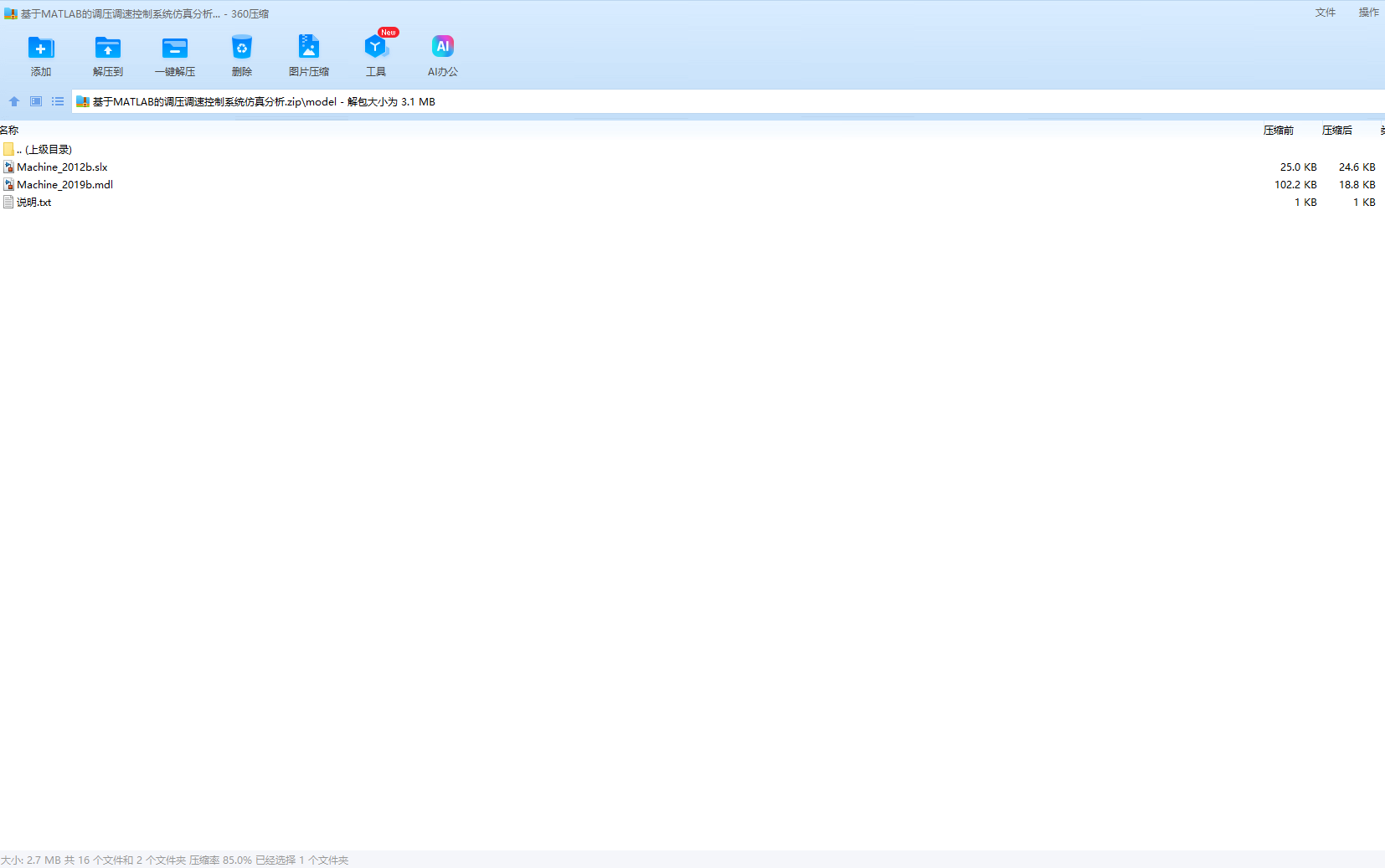This screenshot has height=868, width=1385.
Task: Click the One-click Extract (一键解压) icon
Action: [x=174, y=48]
